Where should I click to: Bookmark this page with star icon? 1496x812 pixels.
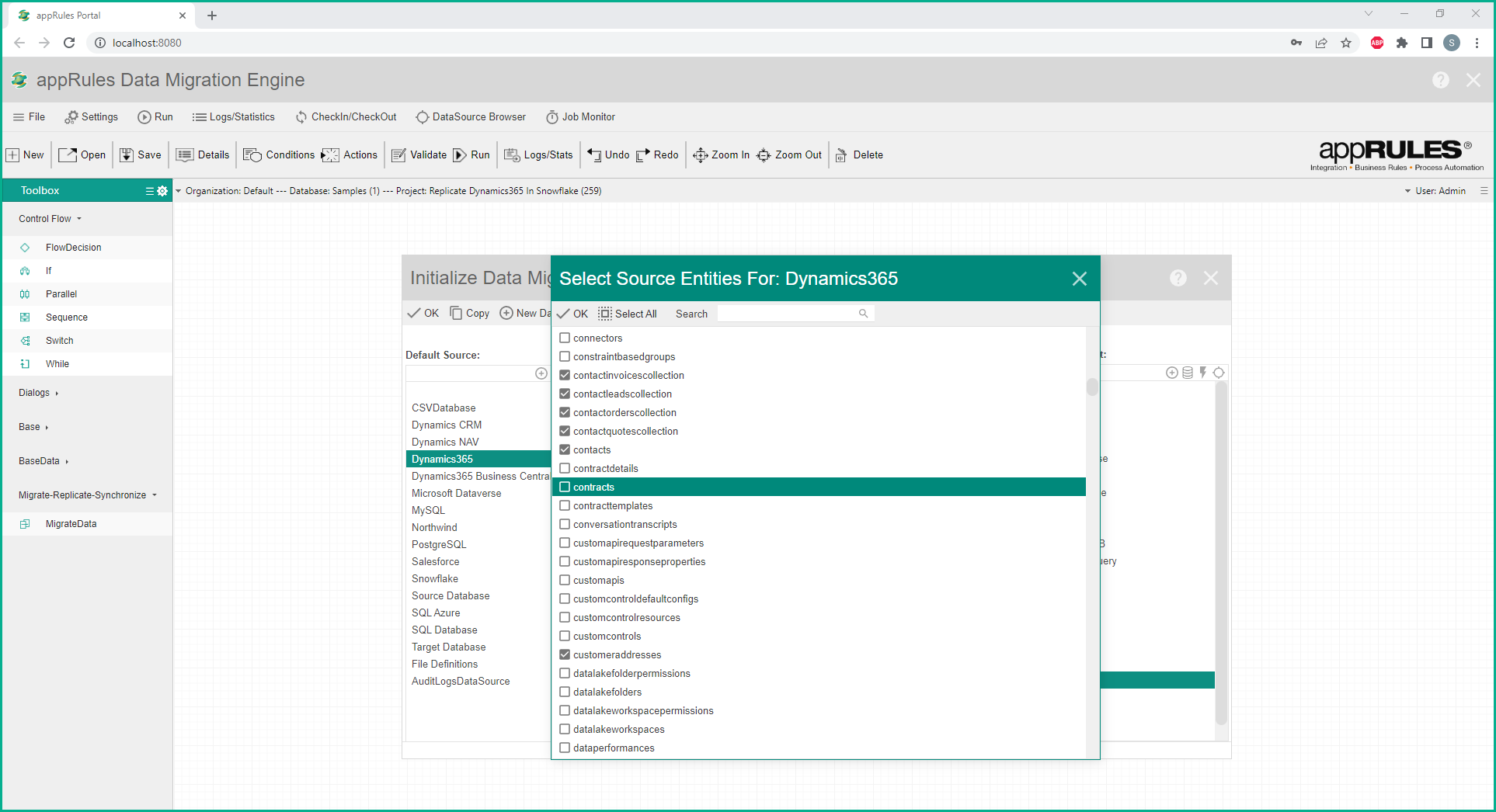click(x=1346, y=43)
